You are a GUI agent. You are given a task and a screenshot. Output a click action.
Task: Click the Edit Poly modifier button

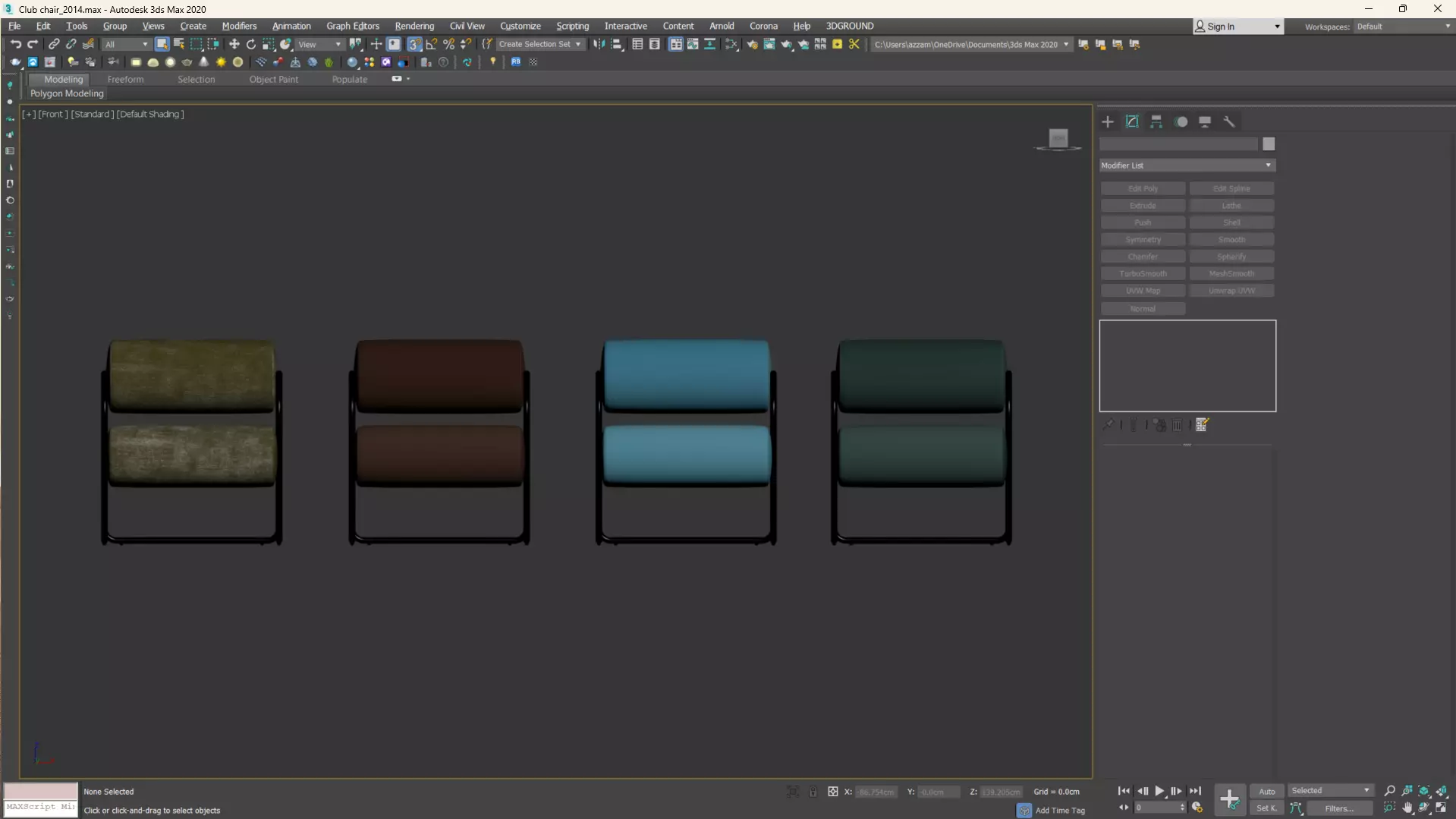coord(1143,188)
